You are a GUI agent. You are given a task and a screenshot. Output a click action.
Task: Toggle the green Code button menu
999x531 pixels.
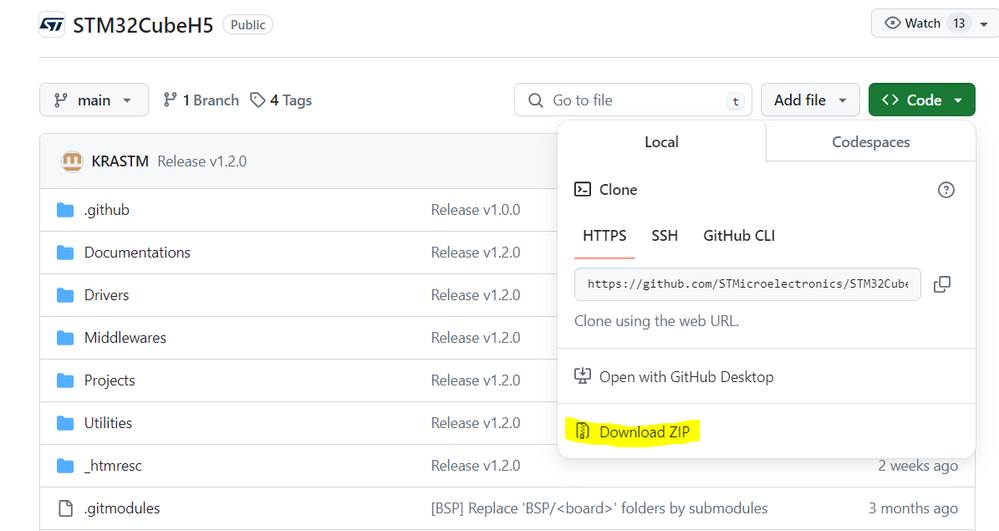[x=921, y=100]
